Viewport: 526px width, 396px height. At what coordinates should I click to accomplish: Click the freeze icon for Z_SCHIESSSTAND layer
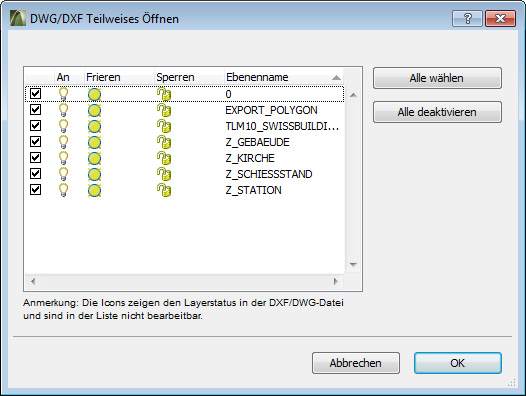tap(94, 175)
